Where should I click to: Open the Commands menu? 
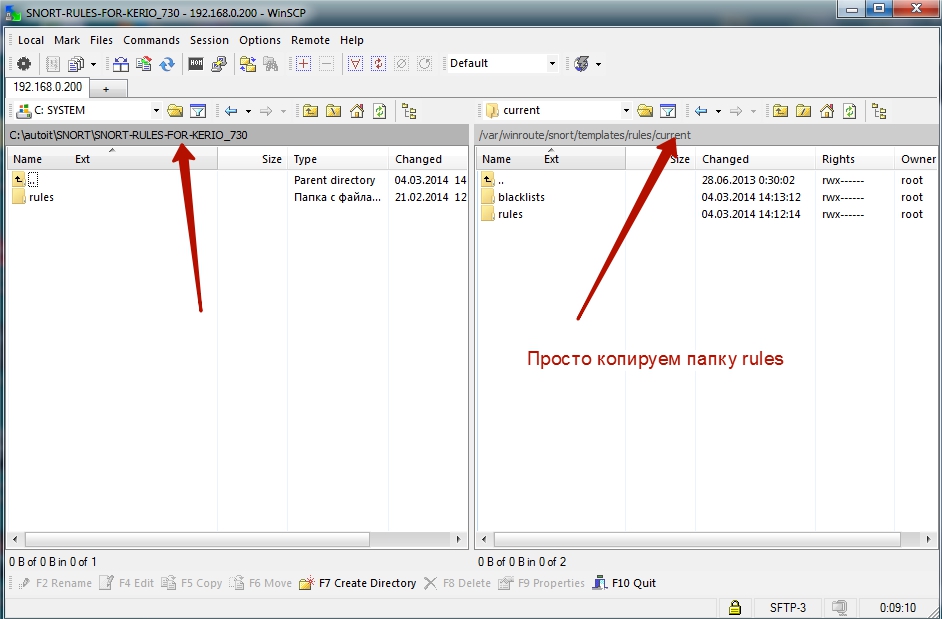[151, 40]
